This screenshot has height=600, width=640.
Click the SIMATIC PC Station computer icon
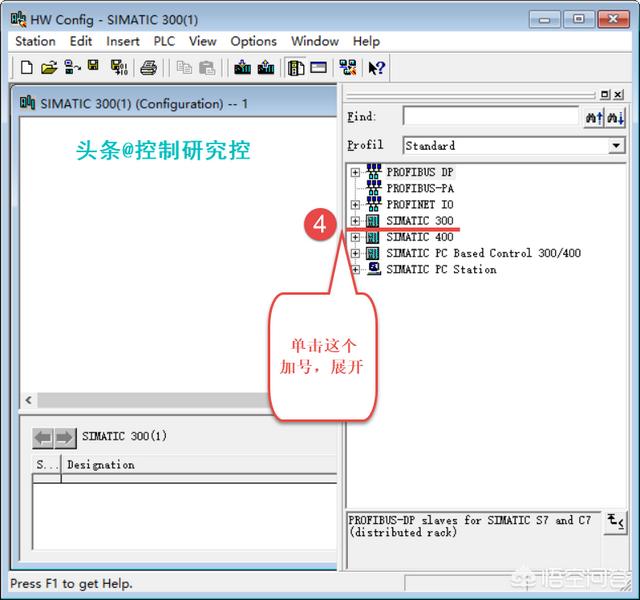pos(373,269)
